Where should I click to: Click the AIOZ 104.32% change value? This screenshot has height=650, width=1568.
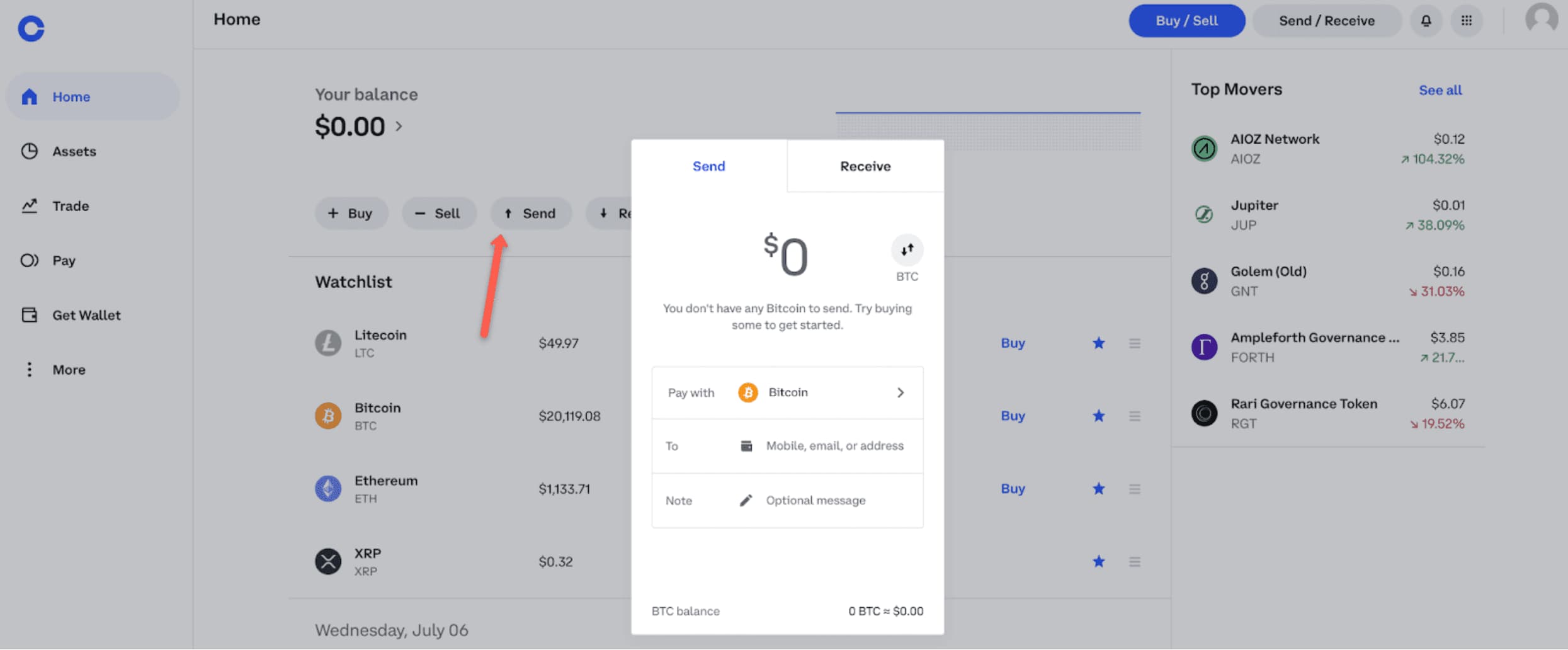coord(1433,159)
